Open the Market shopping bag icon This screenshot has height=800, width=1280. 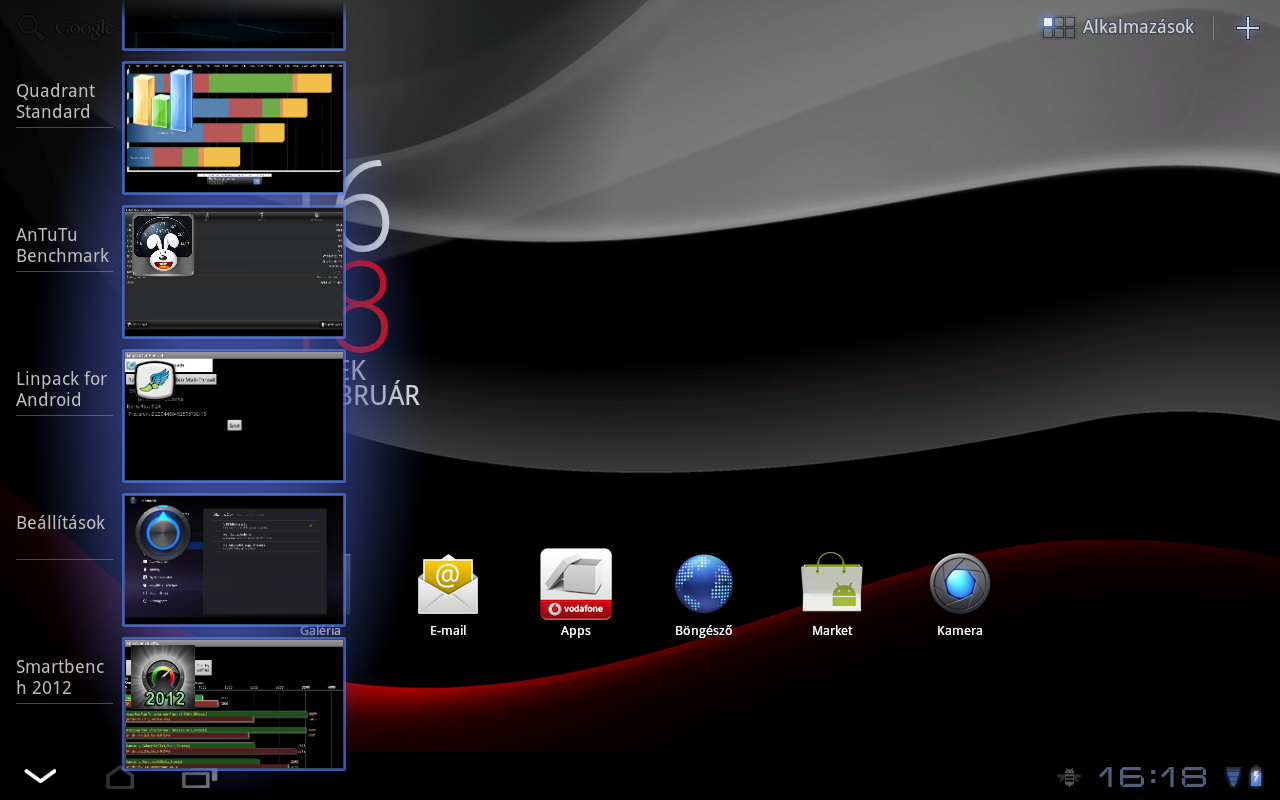(832, 583)
